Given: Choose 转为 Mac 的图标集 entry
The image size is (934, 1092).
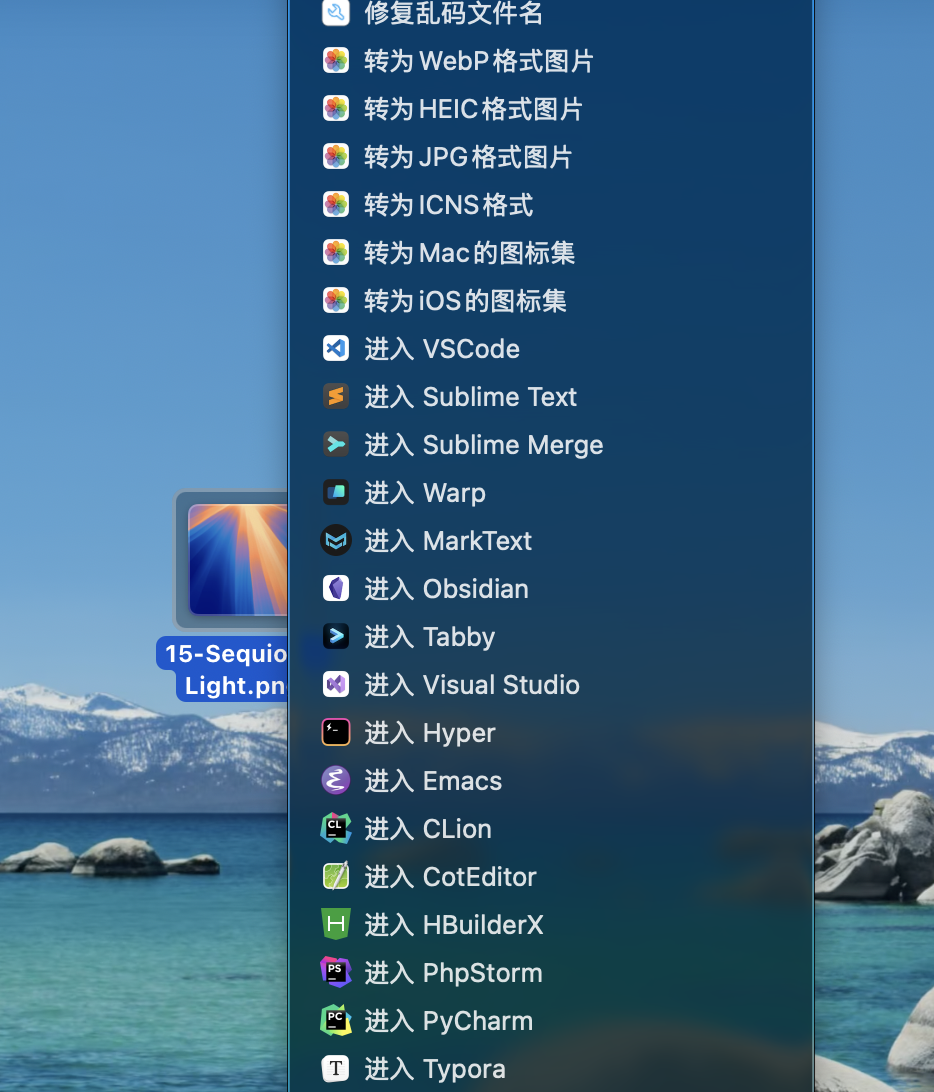Looking at the screenshot, I should [x=469, y=253].
